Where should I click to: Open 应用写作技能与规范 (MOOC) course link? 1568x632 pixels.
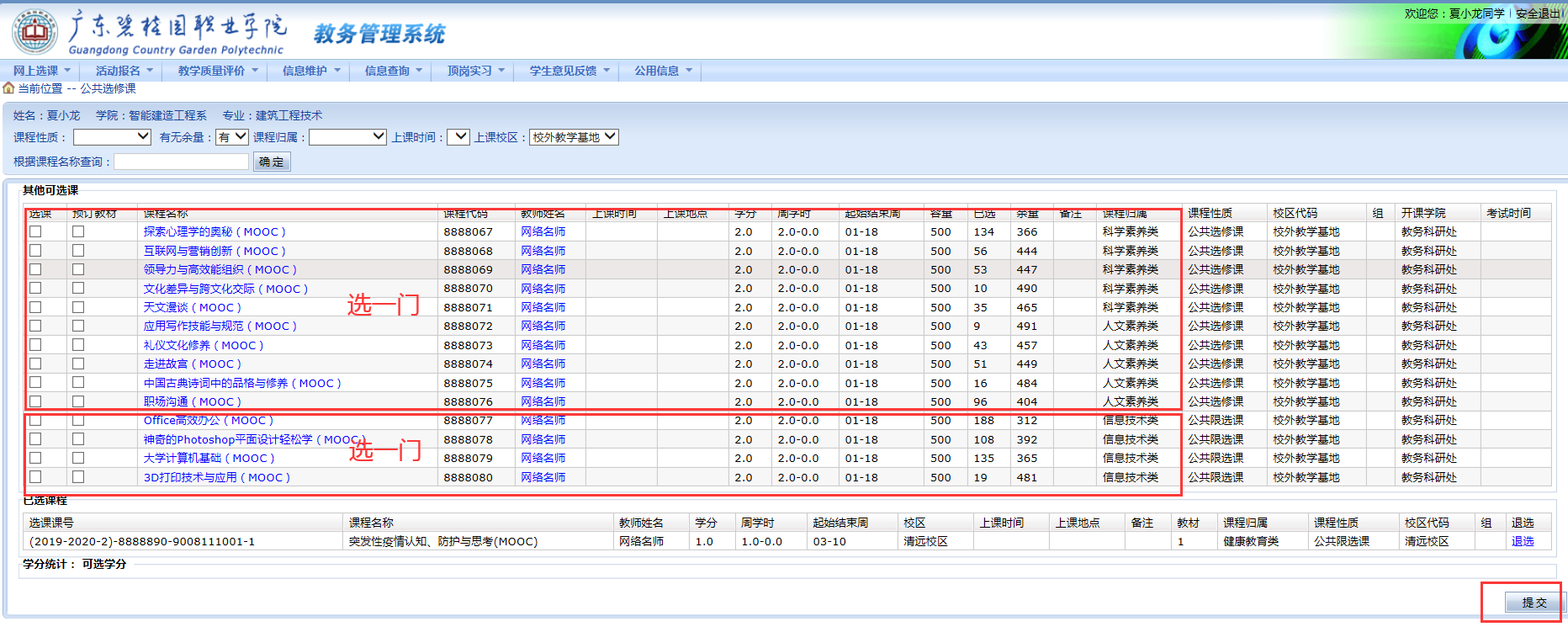[220, 327]
